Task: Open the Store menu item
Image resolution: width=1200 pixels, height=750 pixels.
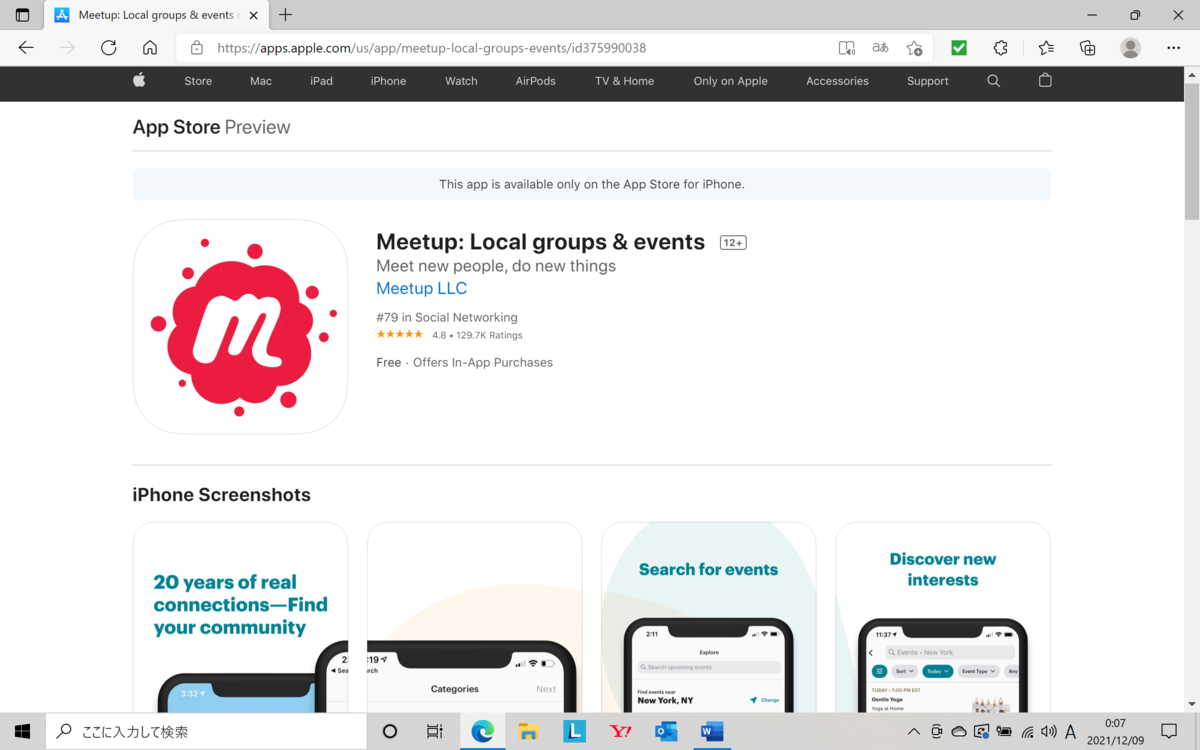Action: (198, 81)
